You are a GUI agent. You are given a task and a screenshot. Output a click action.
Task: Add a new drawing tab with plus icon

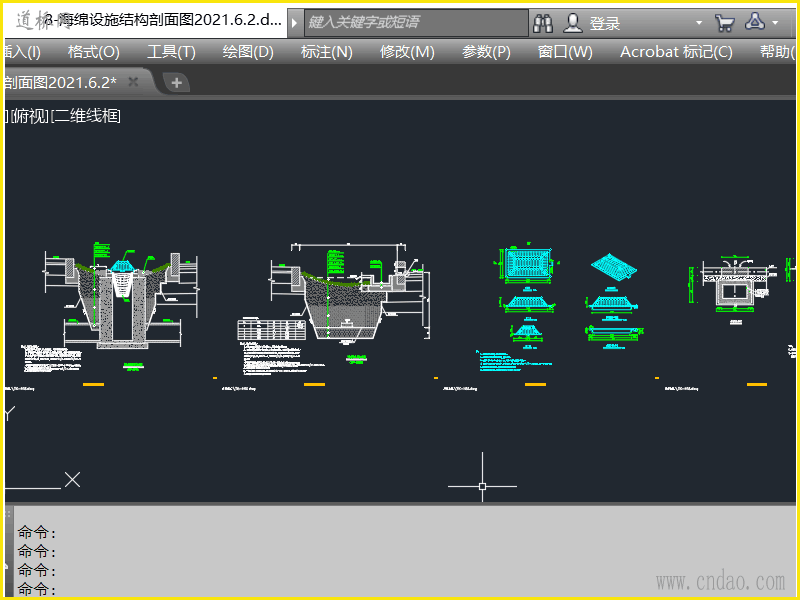[176, 83]
